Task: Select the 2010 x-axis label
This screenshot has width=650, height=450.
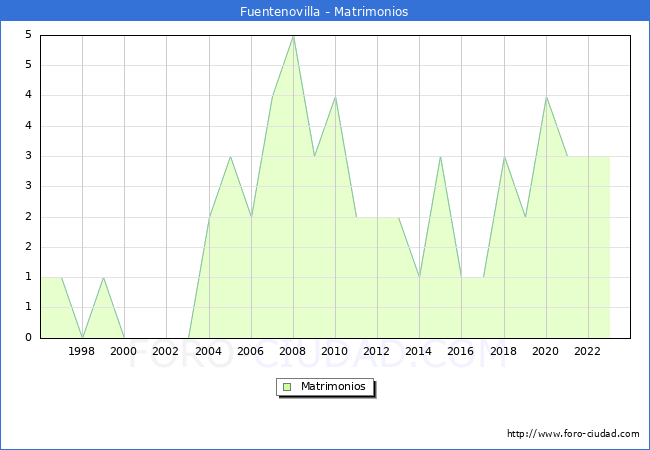Action: pos(335,351)
